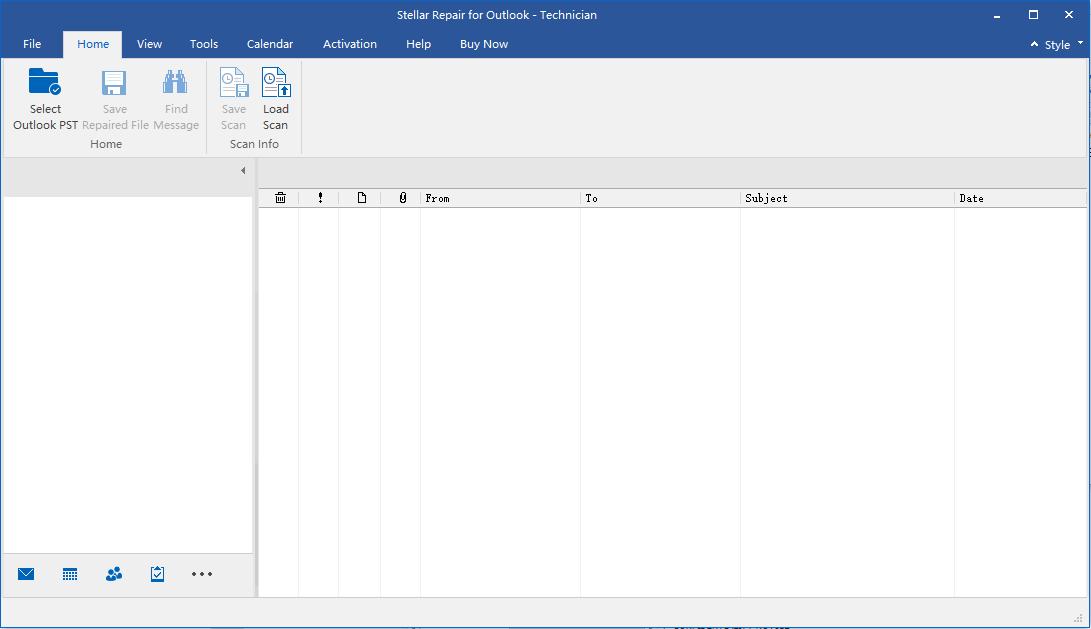
Task: Click the Buy Now tab
Action: 484,44
